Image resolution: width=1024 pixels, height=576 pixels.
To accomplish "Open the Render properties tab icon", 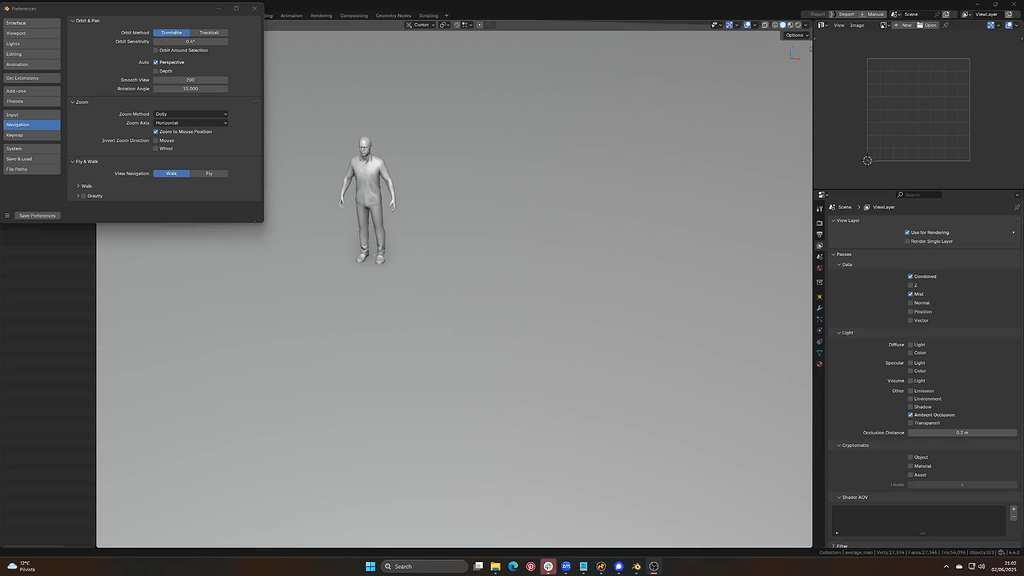I will [x=820, y=223].
